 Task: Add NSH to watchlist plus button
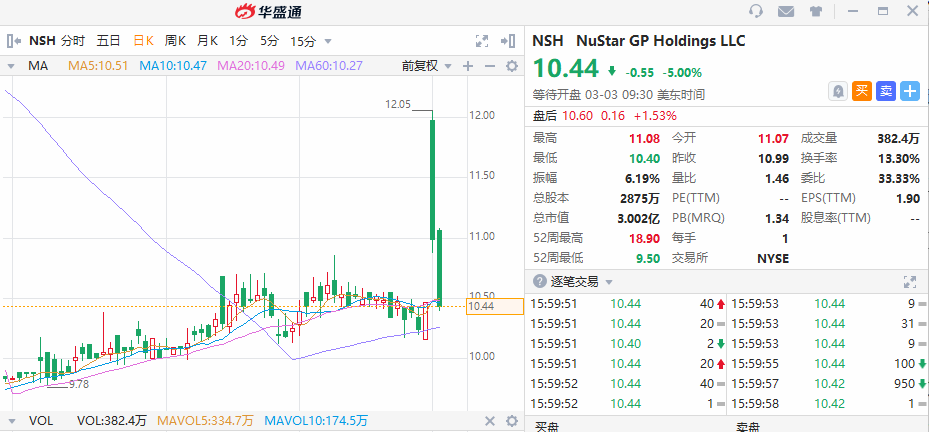pos(909,91)
